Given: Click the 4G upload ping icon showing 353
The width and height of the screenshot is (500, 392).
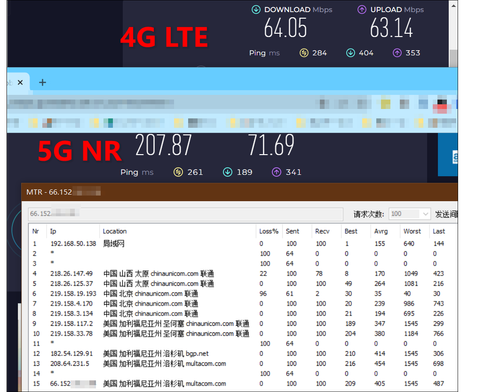Looking at the screenshot, I should tap(397, 53).
